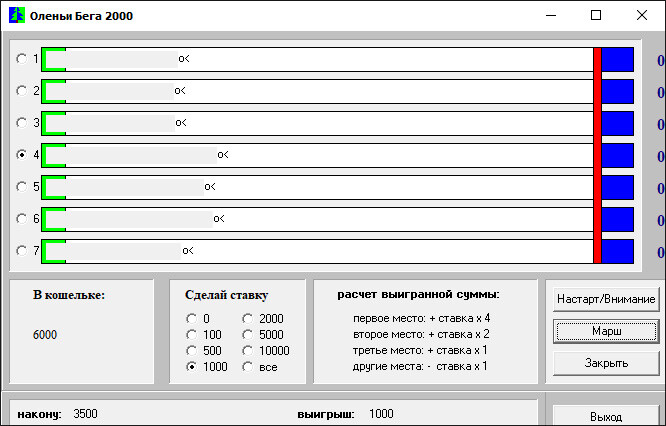
Task: Click the green start gate of lane 3
Action: point(54,123)
